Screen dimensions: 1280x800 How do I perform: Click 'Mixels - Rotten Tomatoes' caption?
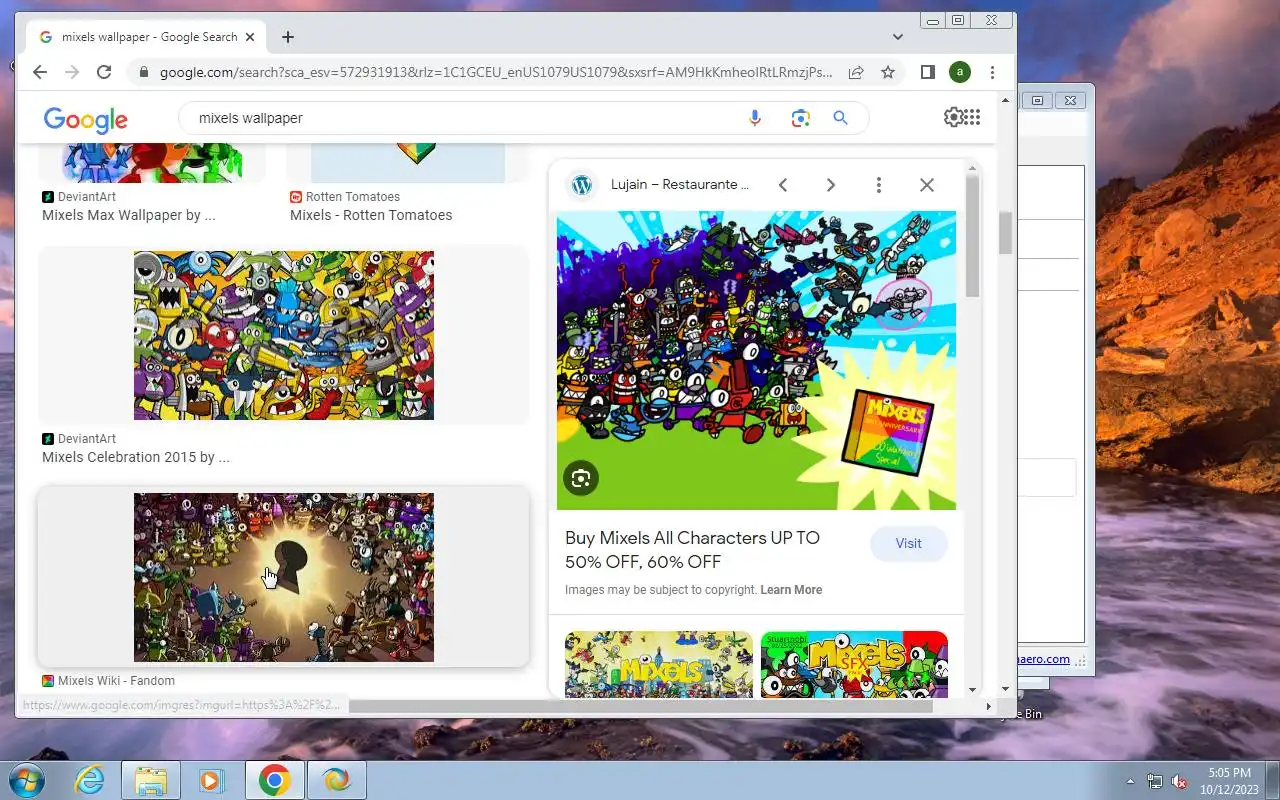coord(371,215)
